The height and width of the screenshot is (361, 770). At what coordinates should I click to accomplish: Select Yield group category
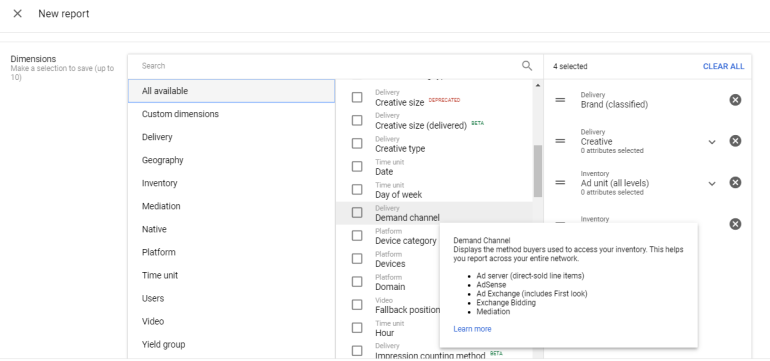click(231, 345)
